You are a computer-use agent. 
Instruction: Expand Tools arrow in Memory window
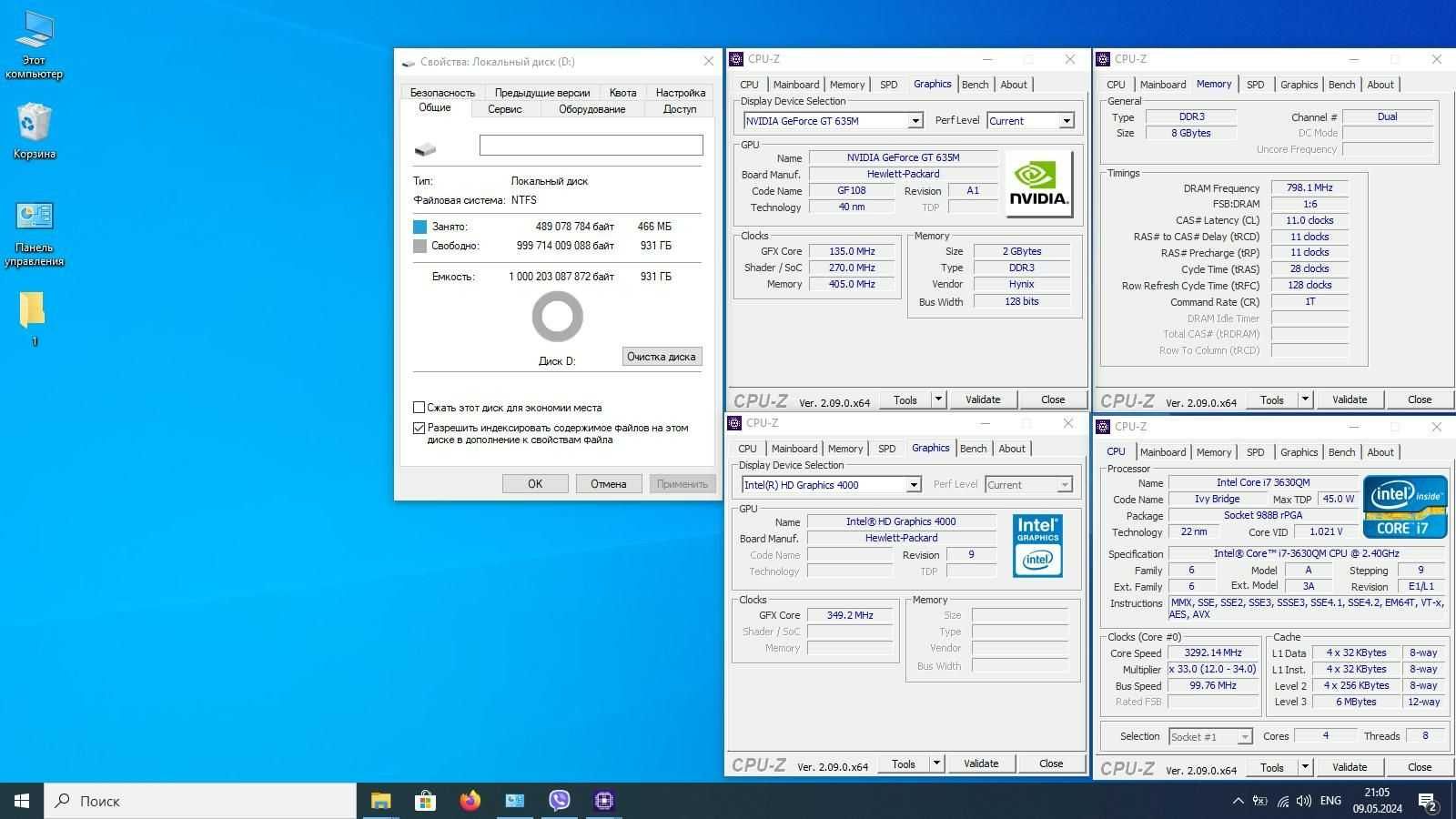(x=1304, y=399)
